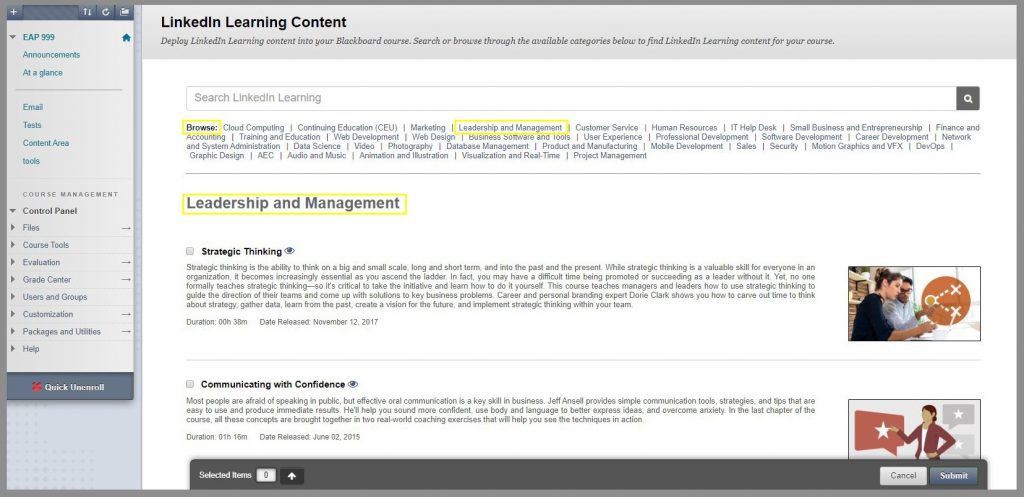Browse the Data Science category
1024x497 pixels.
point(317,146)
